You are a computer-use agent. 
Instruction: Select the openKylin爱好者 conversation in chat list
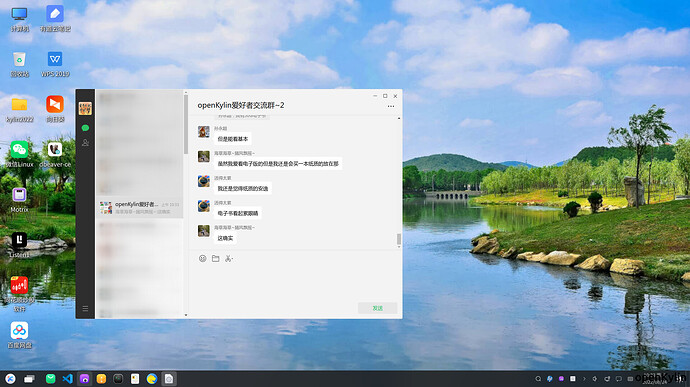point(139,207)
